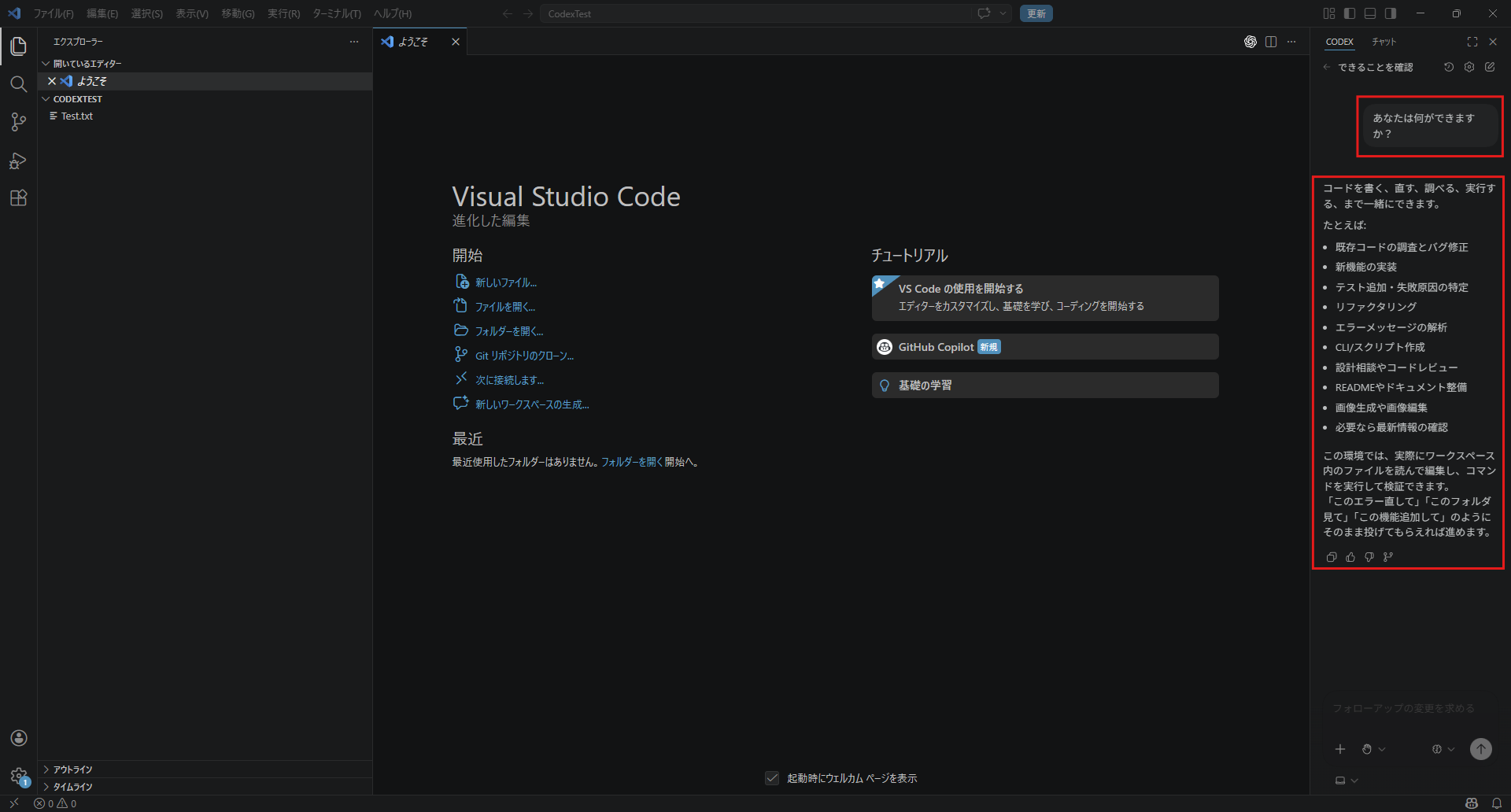1511x812 pixels.
Task: Open Codex task history clock icon
Action: 1448,68
